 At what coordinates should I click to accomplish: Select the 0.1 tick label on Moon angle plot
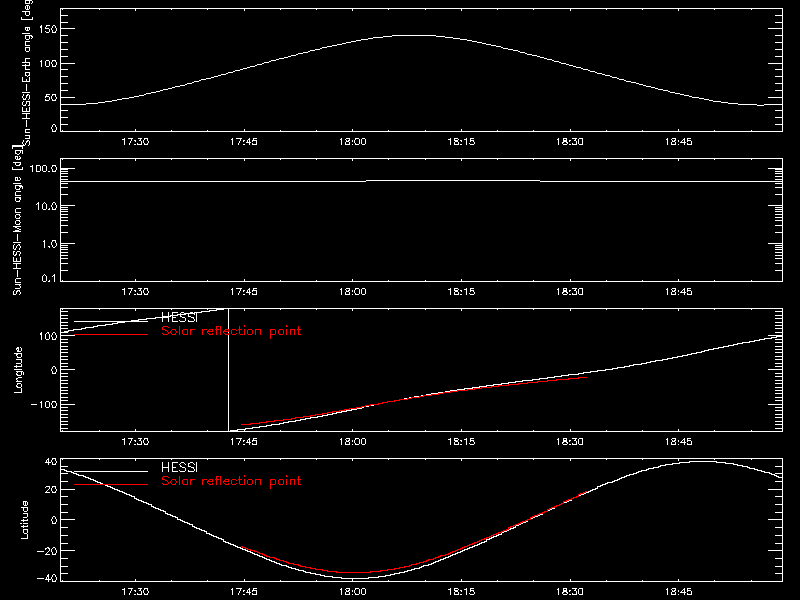49,278
